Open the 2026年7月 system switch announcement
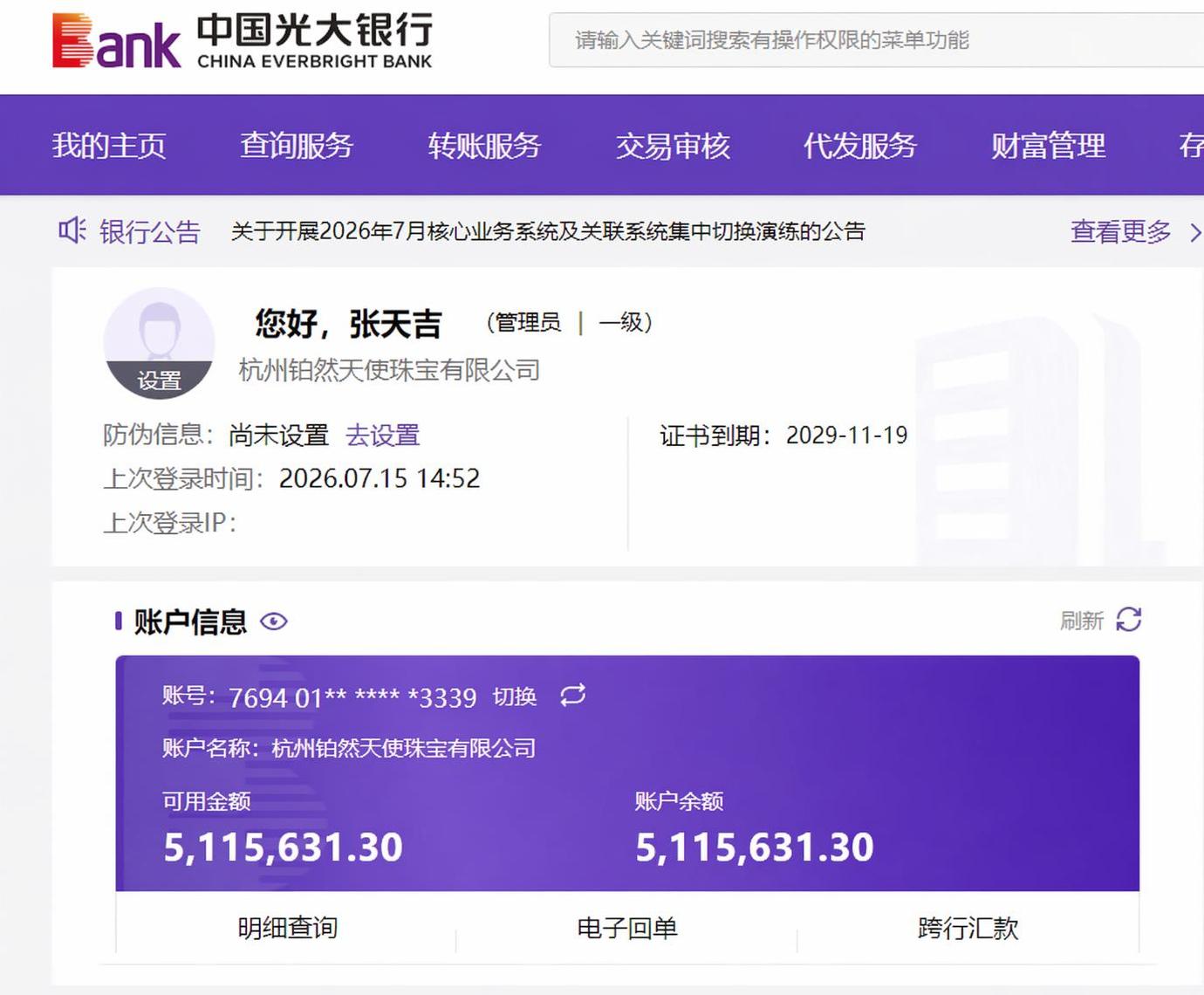Screen dimensions: 1204x995 [548, 231]
